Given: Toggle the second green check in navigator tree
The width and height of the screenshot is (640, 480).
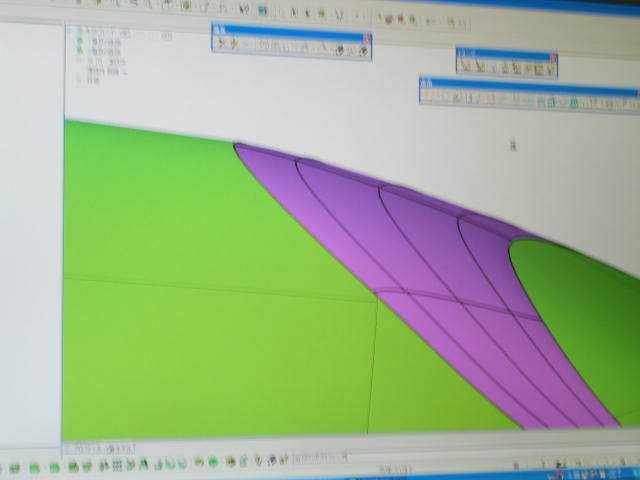Looking at the screenshot, I should [x=80, y=51].
